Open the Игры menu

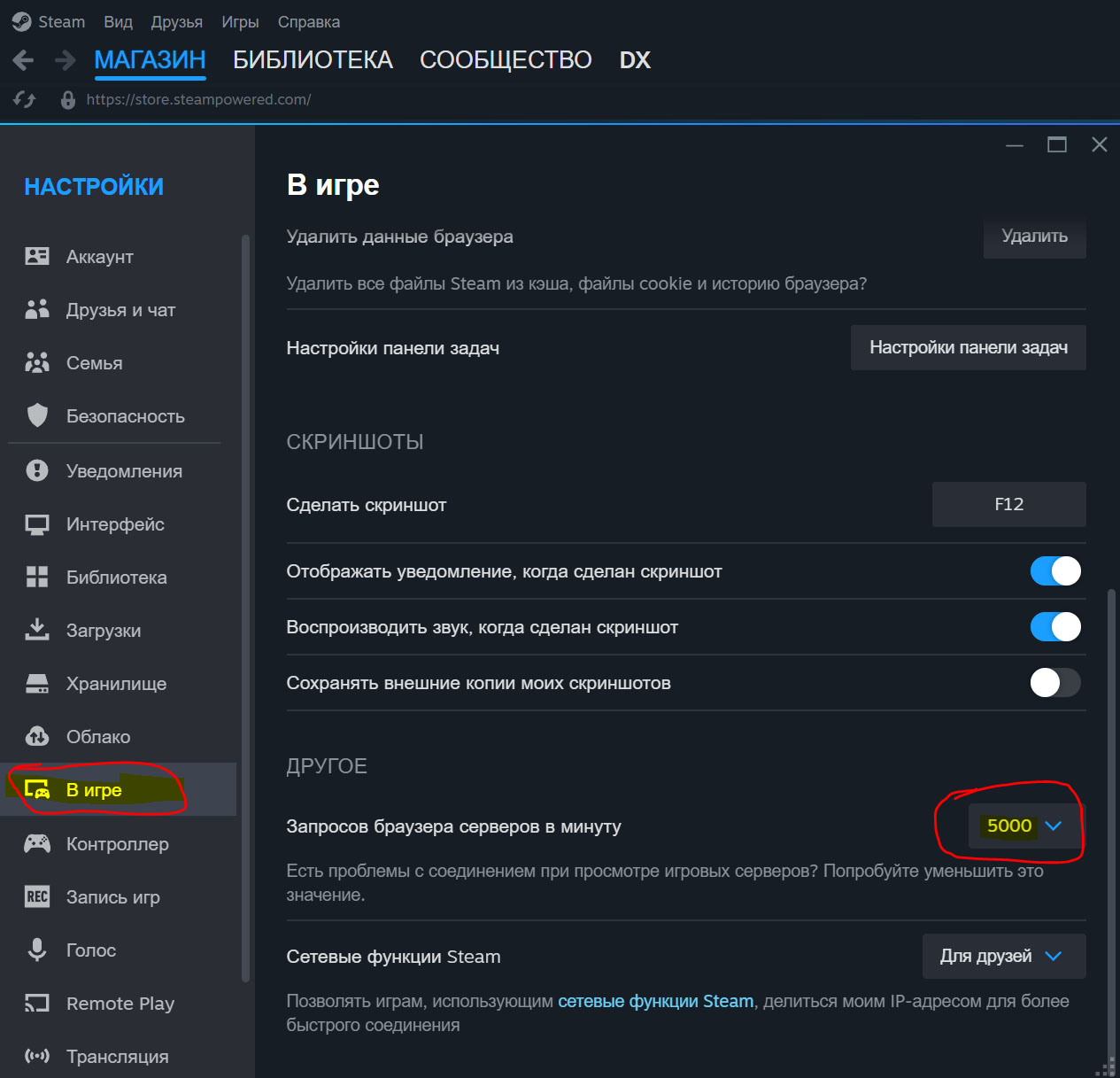coord(240,21)
